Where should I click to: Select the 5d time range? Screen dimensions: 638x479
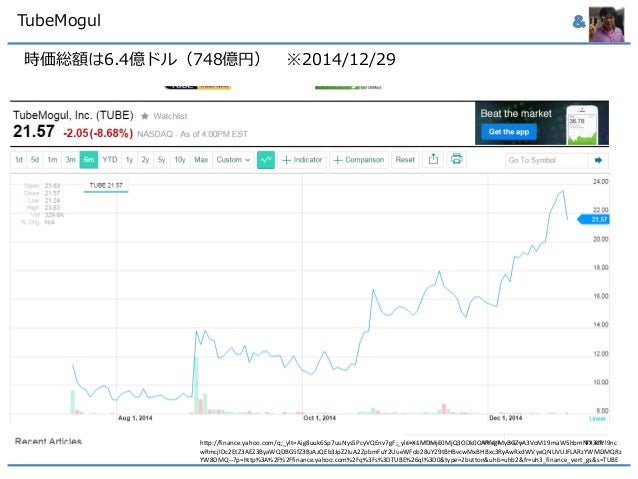(35, 160)
